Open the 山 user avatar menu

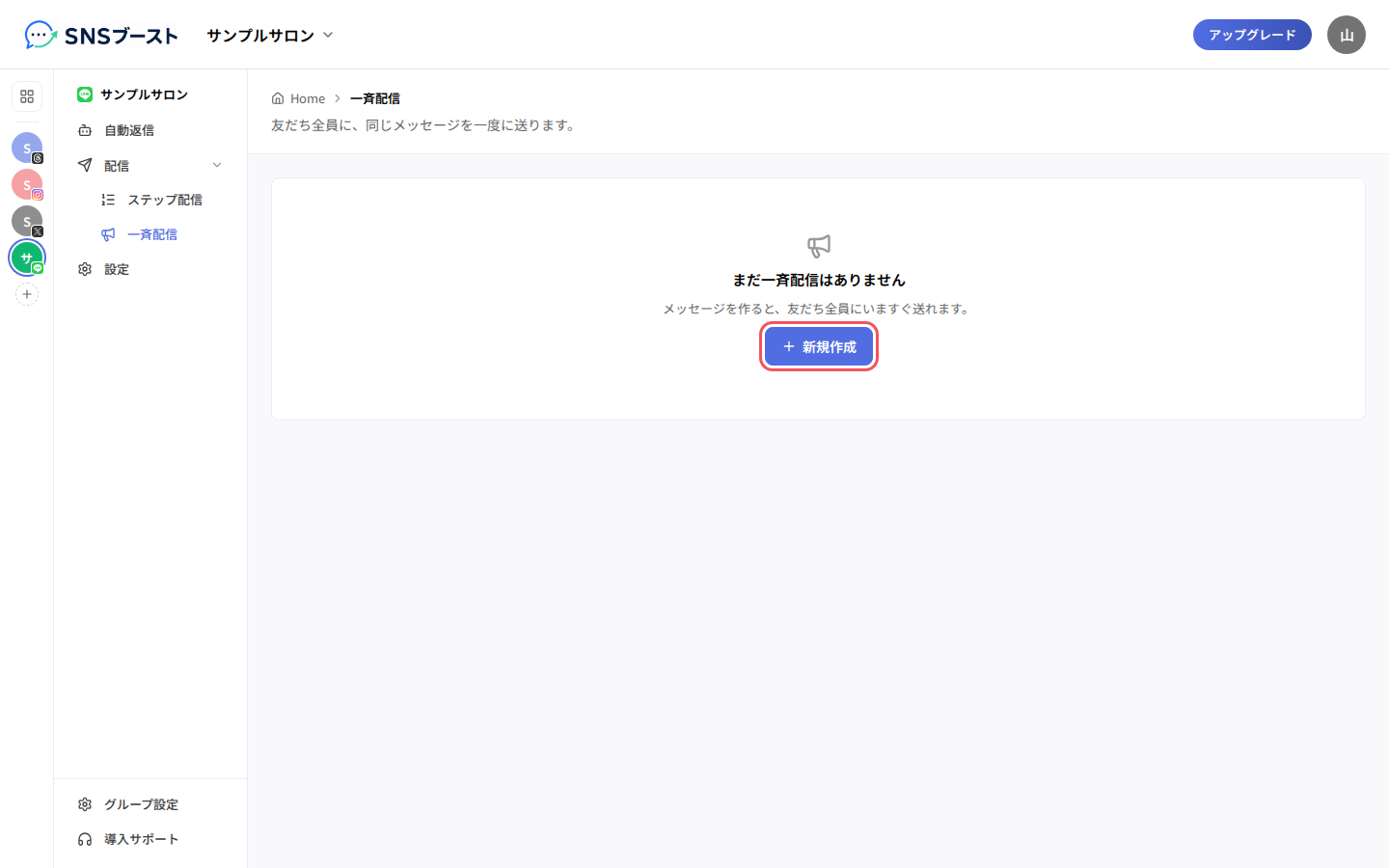pyautogui.click(x=1347, y=35)
